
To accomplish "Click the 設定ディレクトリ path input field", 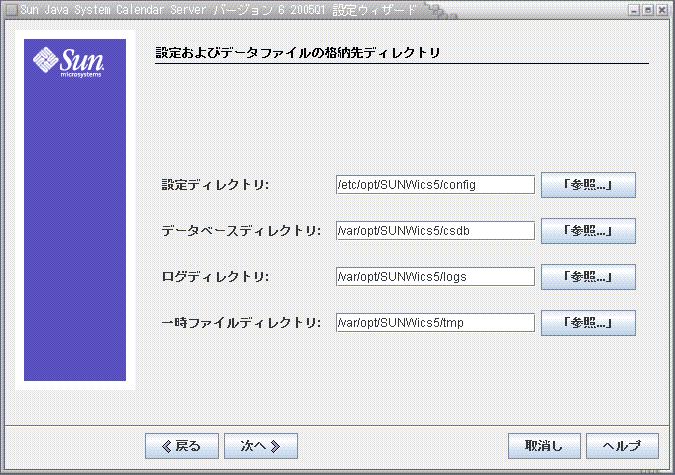I will tap(435, 185).
